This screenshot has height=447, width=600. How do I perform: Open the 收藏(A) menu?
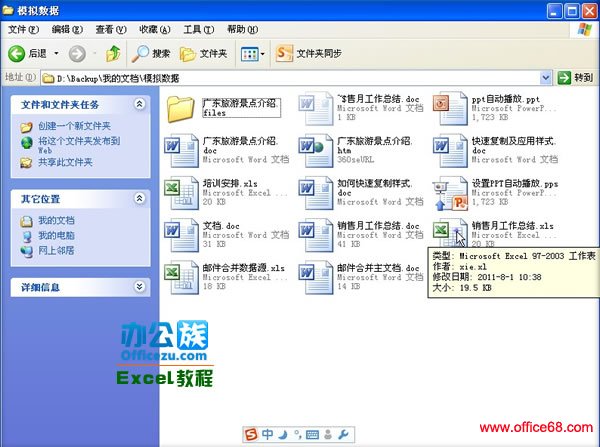click(155, 29)
